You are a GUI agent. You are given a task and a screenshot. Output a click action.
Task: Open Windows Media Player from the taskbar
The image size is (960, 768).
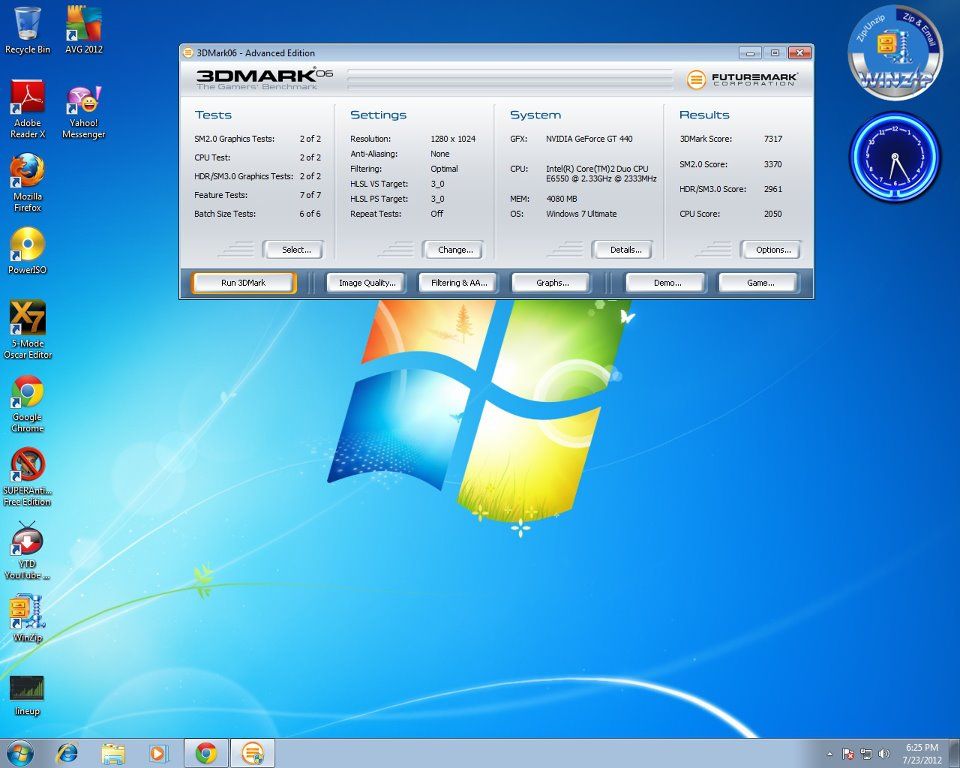(158, 753)
